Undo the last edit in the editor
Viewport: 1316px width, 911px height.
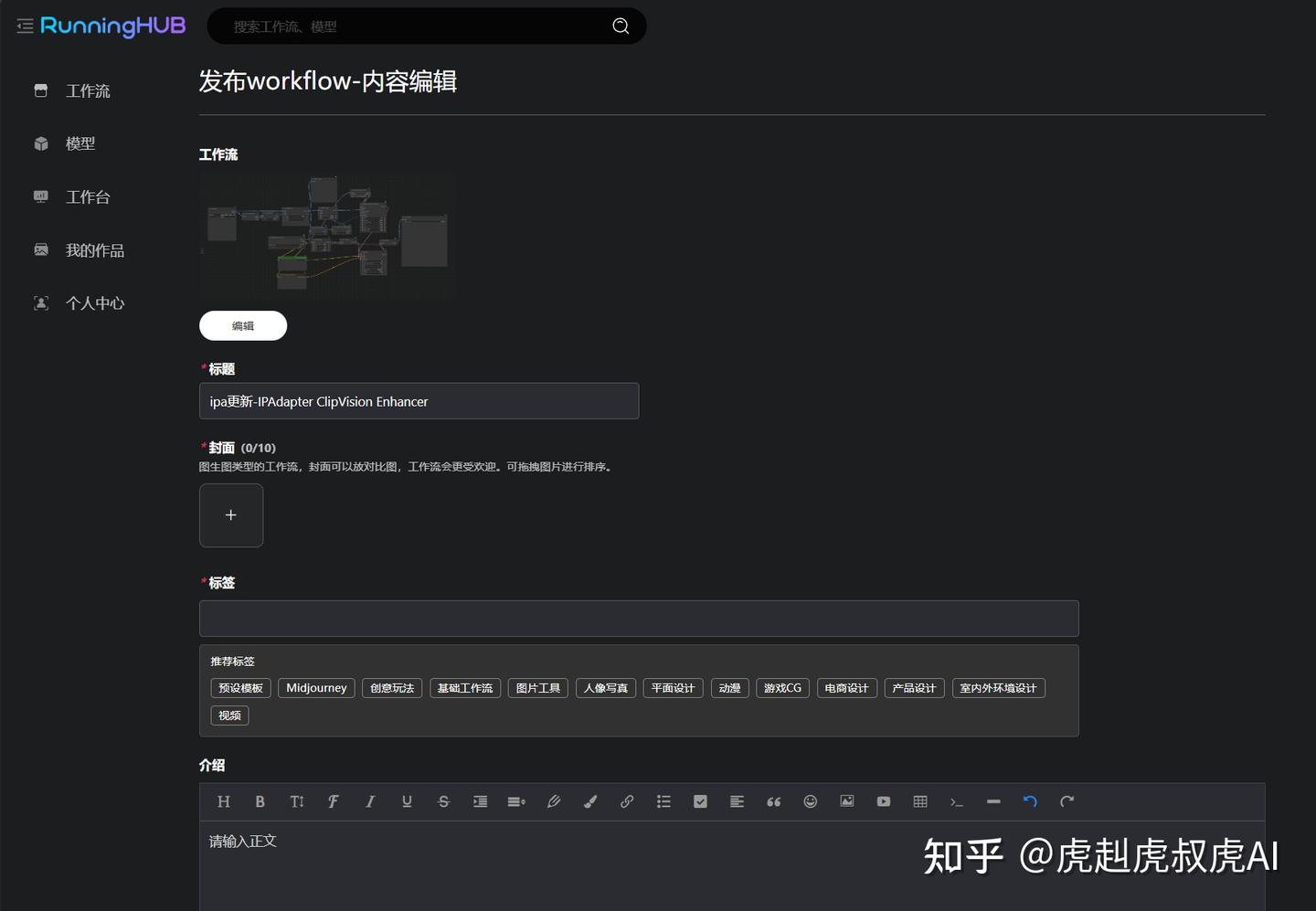coord(1030,801)
